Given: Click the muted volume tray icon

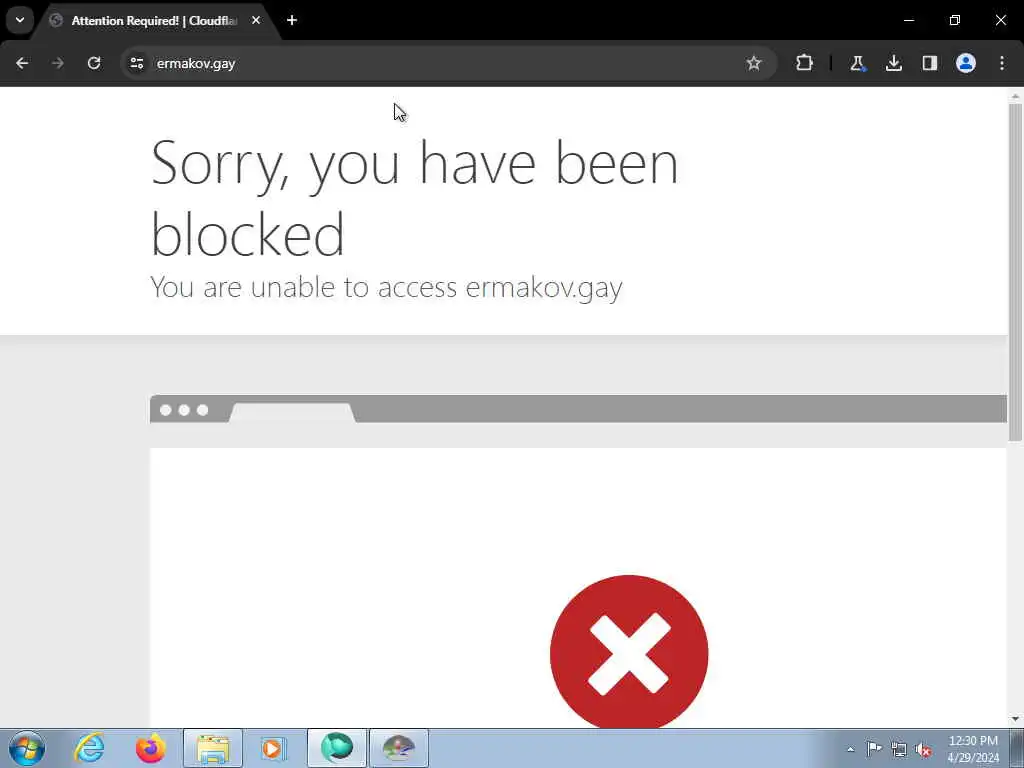Looking at the screenshot, I should click(x=923, y=749).
